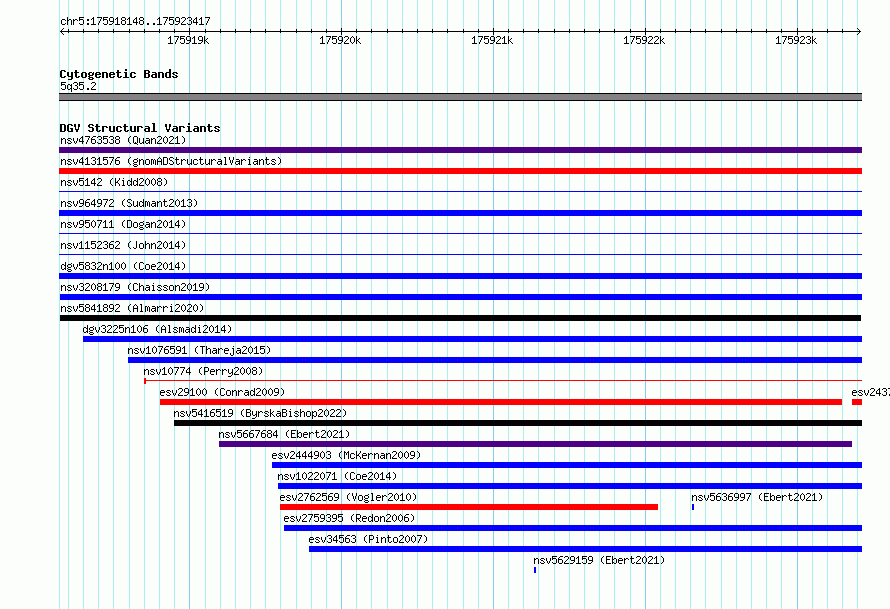Viewport: 890px width, 609px height.
Task: Select the blue esv2759395 variant bar
Action: coord(573,528)
